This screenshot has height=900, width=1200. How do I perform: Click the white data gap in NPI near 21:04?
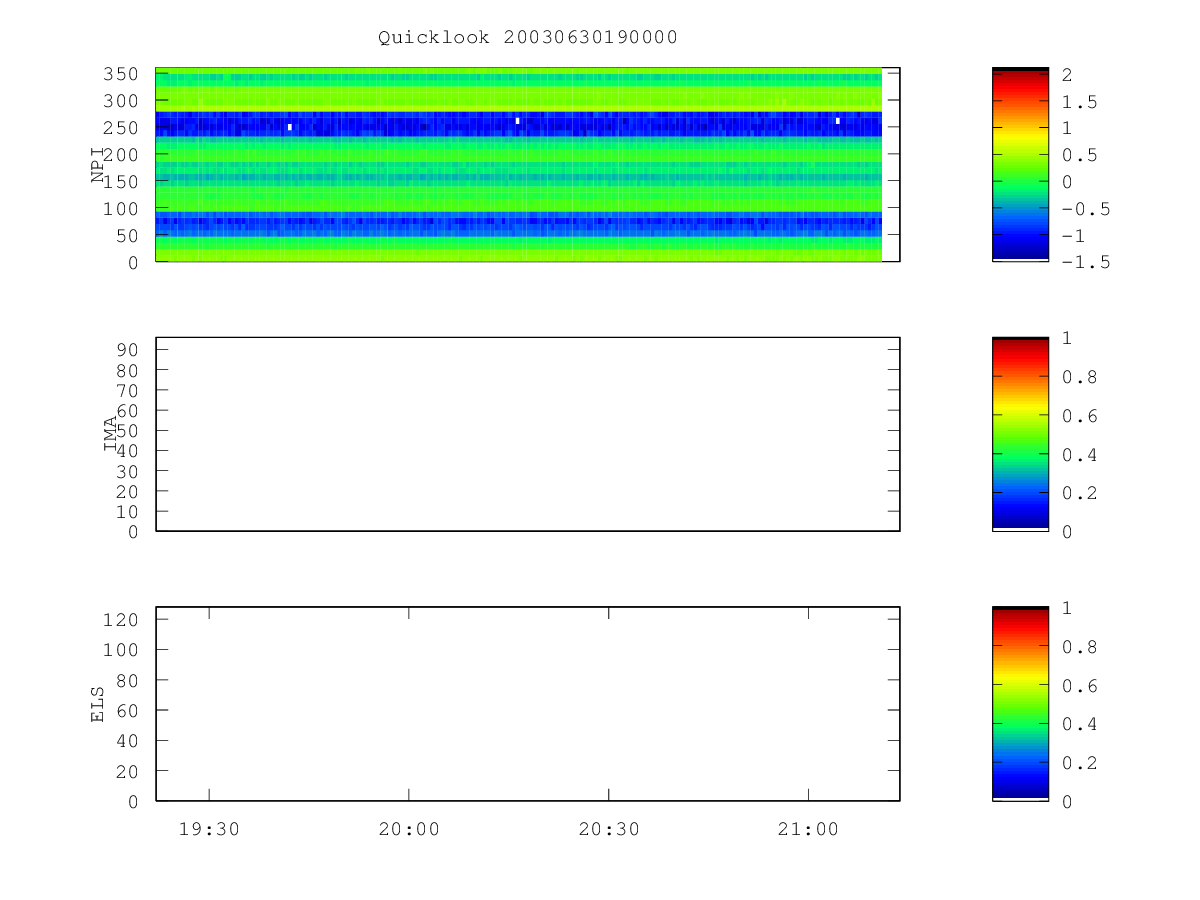[838, 121]
